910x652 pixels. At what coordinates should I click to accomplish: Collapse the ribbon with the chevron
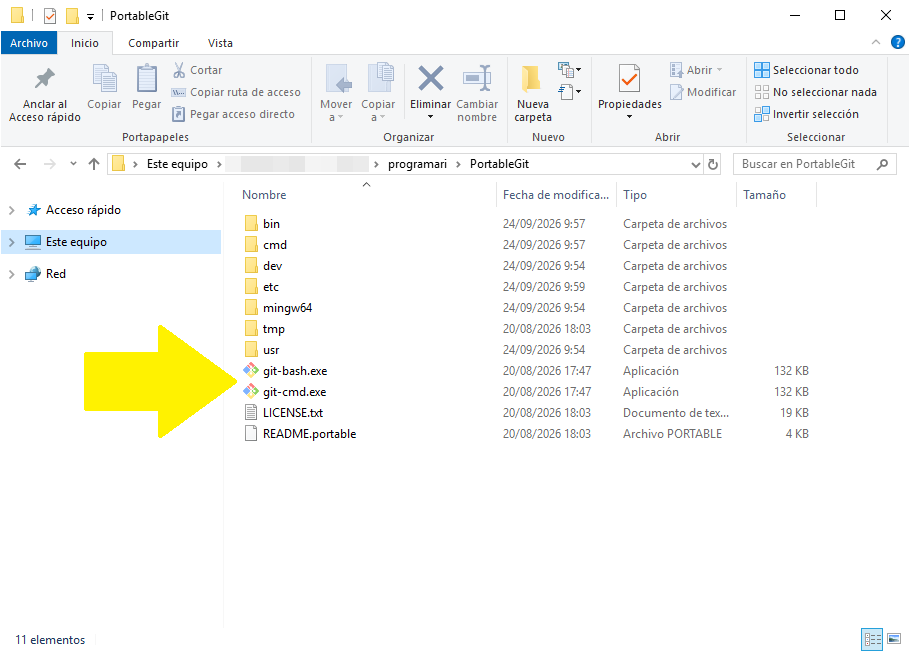pyautogui.click(x=876, y=42)
